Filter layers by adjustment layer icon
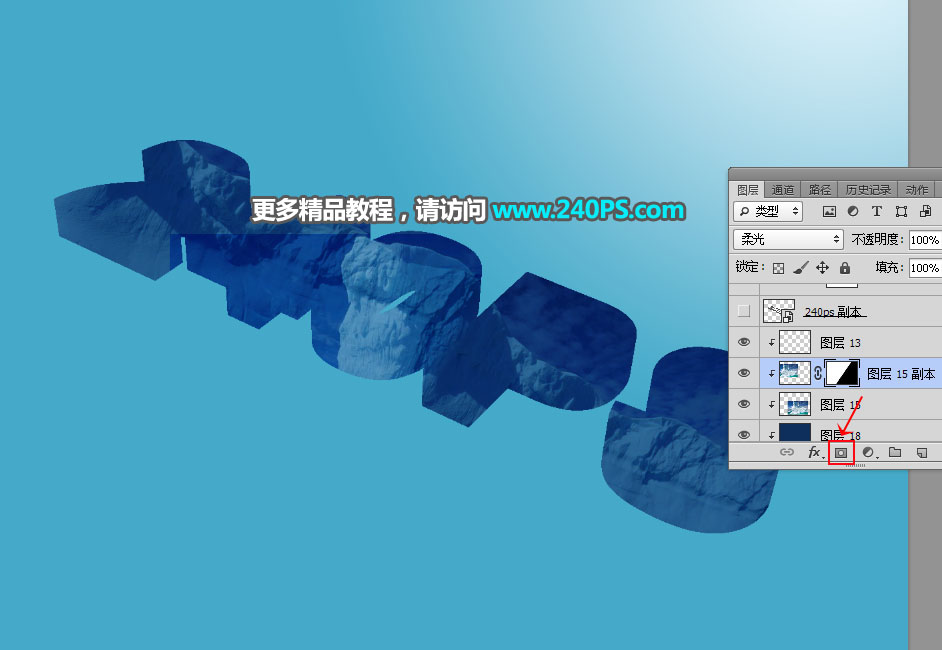Image resolution: width=942 pixels, height=650 pixels. [852, 211]
